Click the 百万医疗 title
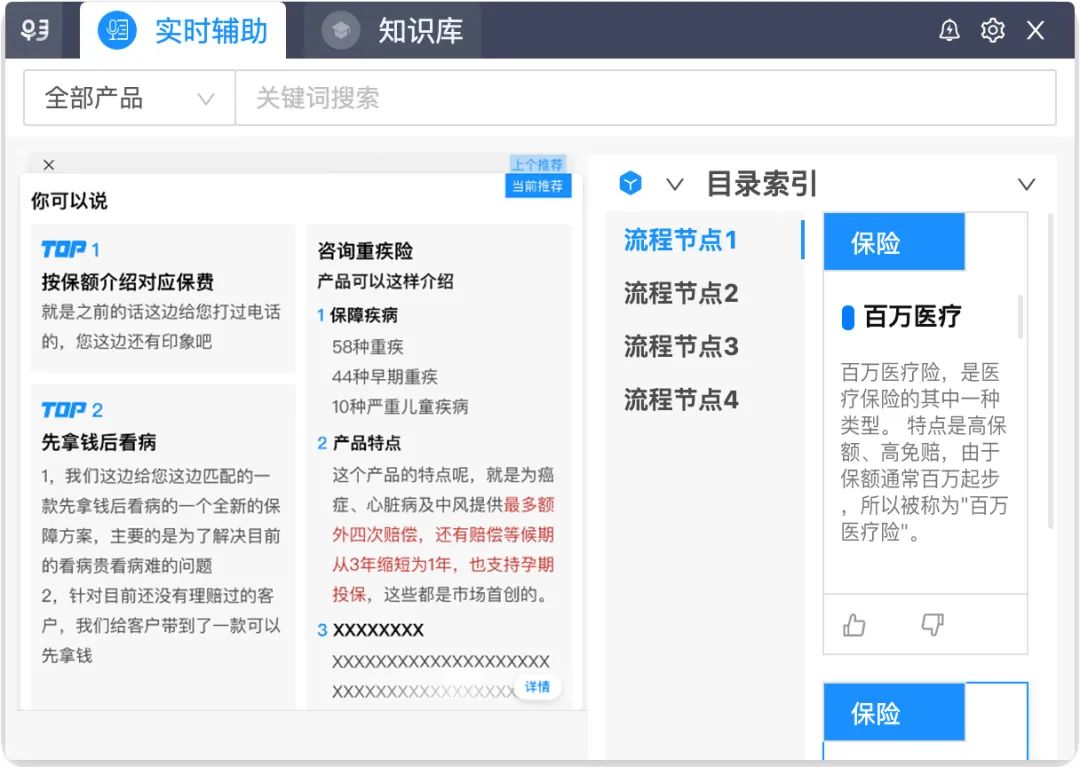 (912, 317)
